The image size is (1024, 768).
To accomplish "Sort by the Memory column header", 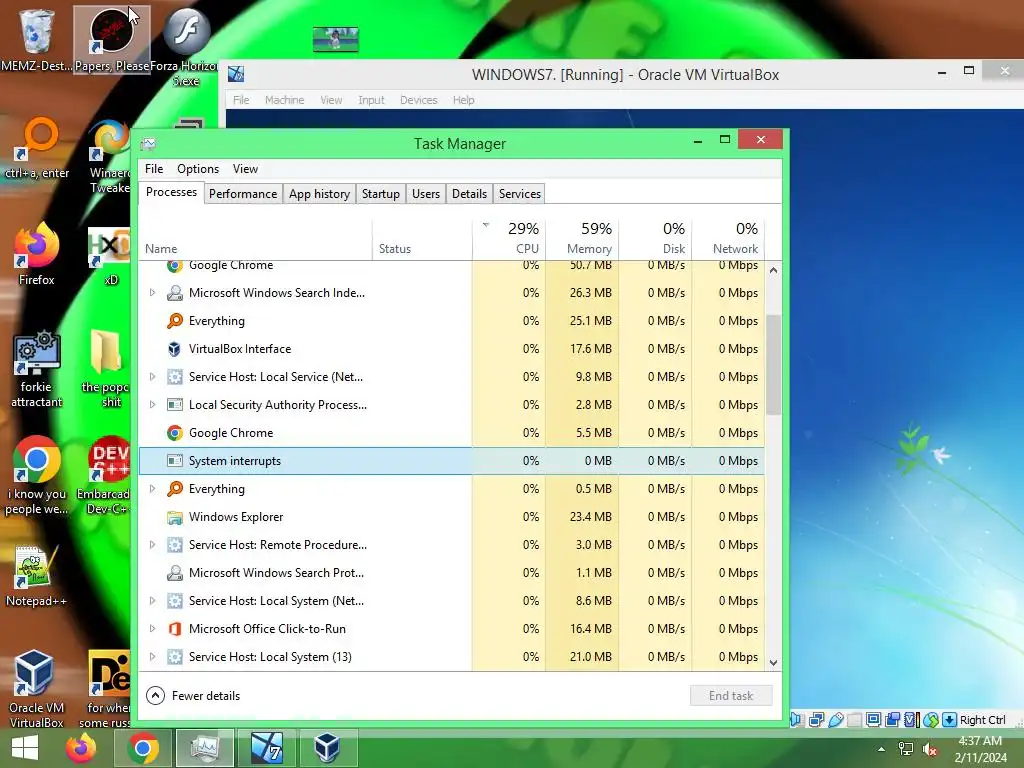I will (x=583, y=239).
